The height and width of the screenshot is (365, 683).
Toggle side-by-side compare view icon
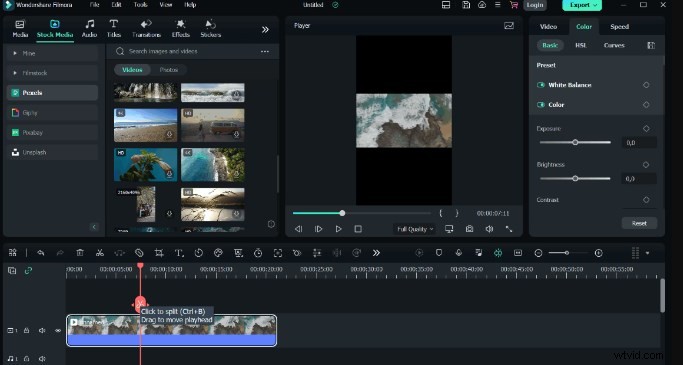[x=651, y=45]
